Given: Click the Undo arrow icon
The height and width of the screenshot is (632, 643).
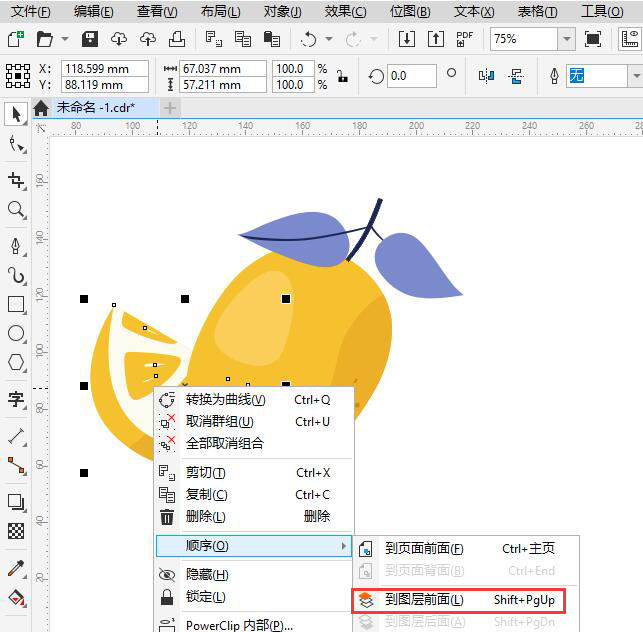Looking at the screenshot, I should click(x=308, y=39).
